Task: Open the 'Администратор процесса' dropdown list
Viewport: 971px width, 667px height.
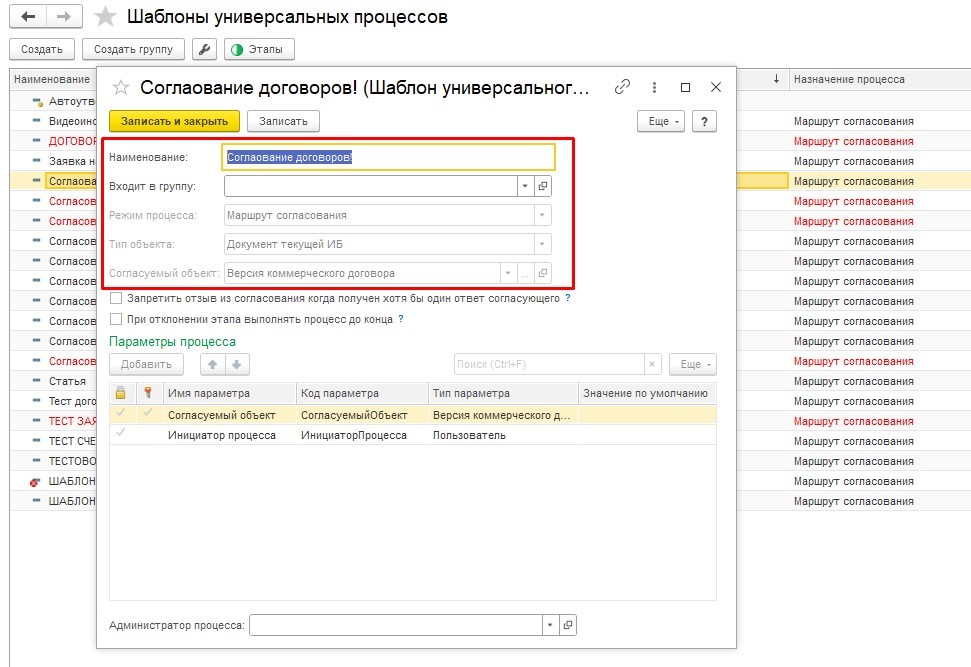Action: point(549,625)
